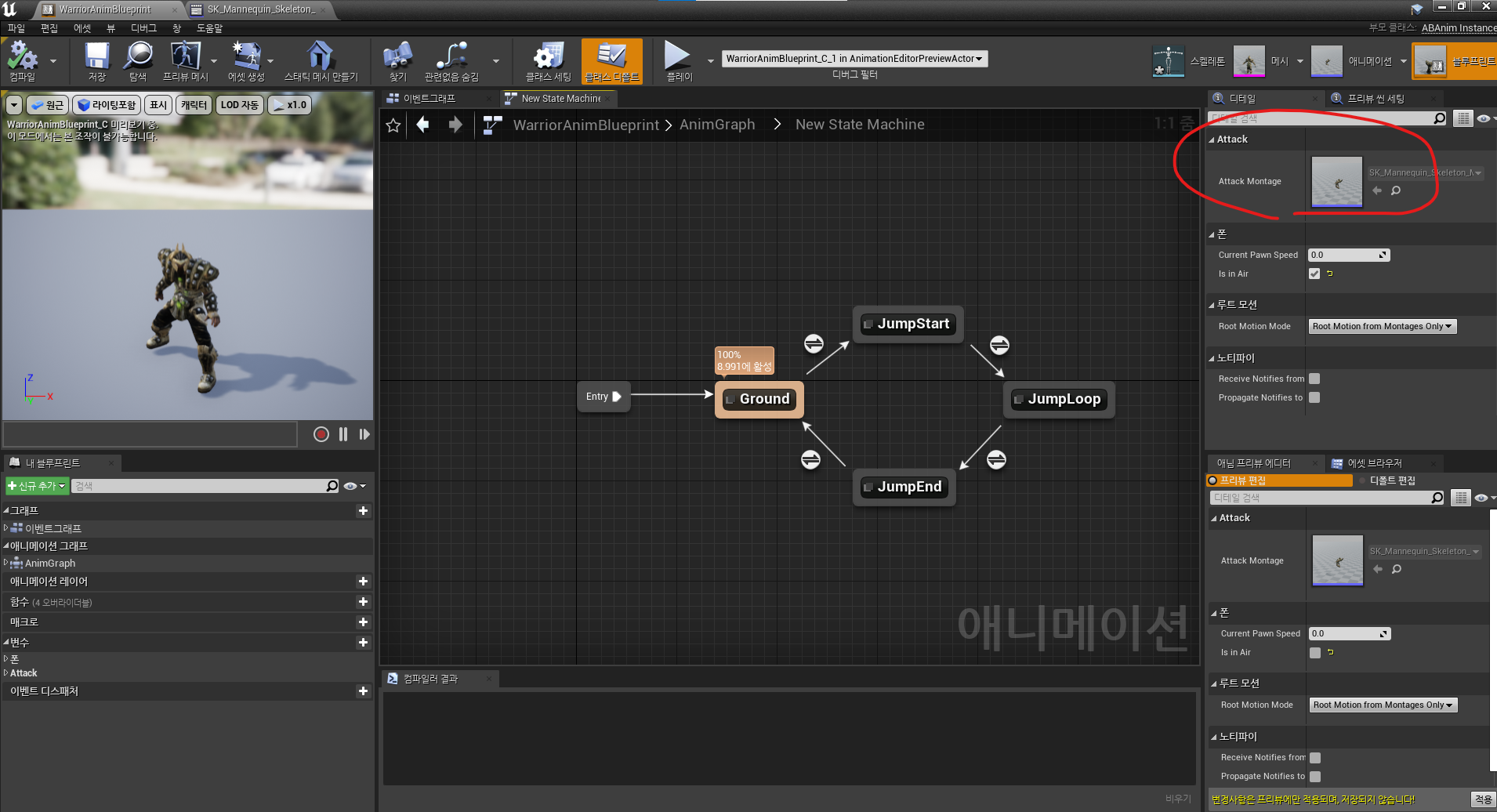Click the eye view options in My Blueprint

point(354,486)
